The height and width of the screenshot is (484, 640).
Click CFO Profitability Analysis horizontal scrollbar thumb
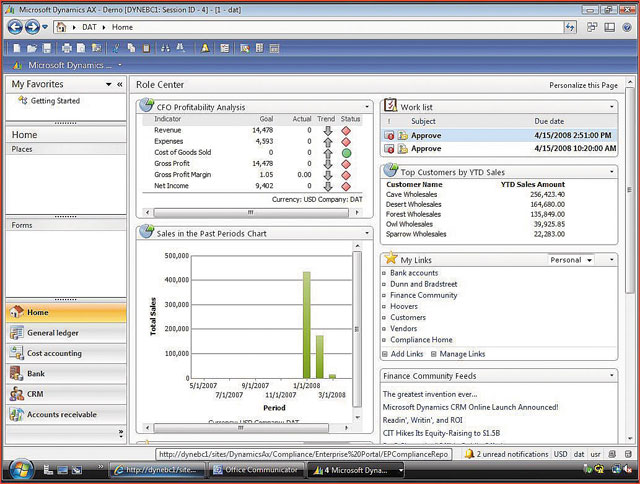(x=251, y=213)
